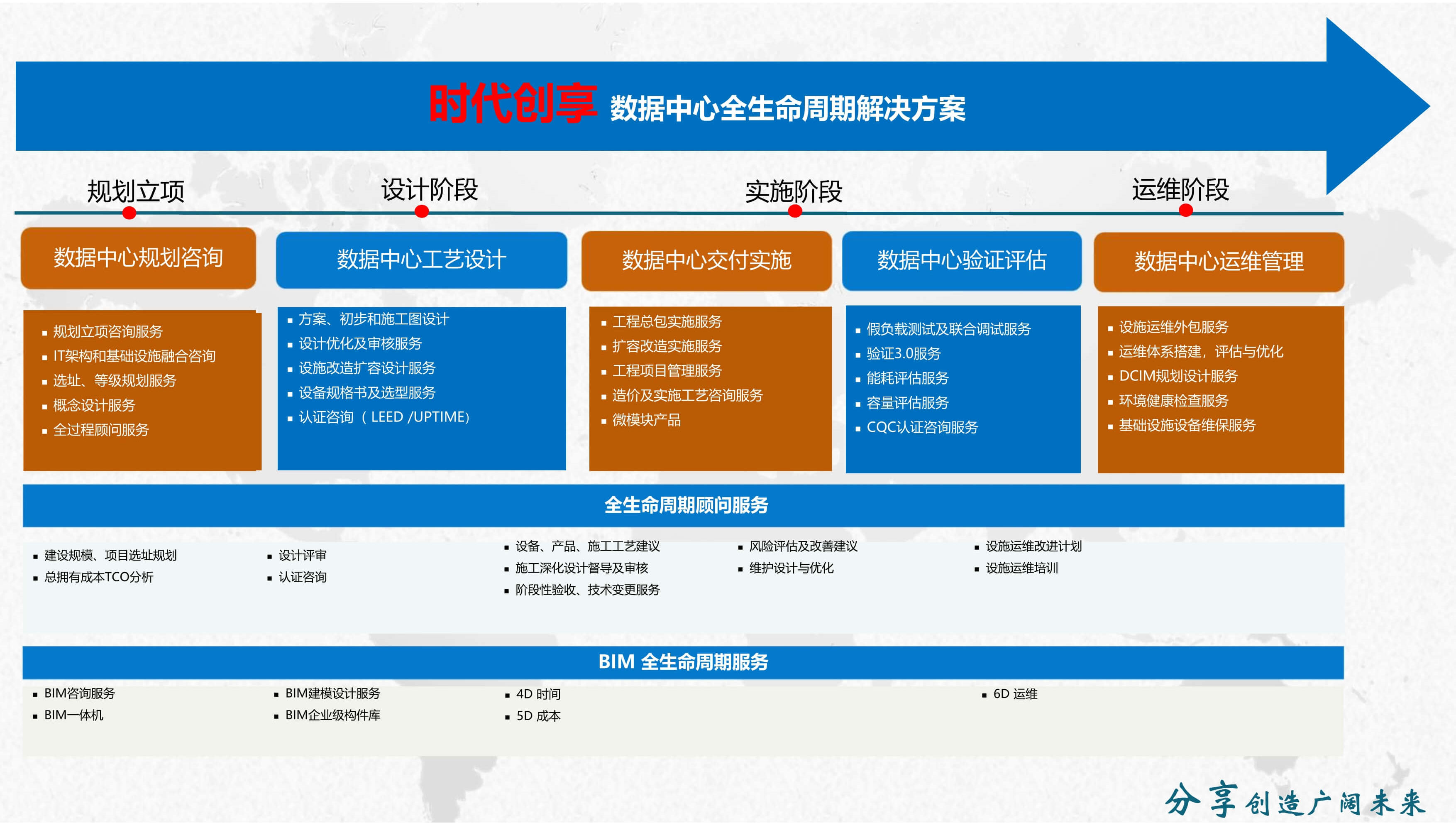This screenshot has width=1456, height=823.
Task: Select 概念设计服务 list item
Action: point(94,405)
